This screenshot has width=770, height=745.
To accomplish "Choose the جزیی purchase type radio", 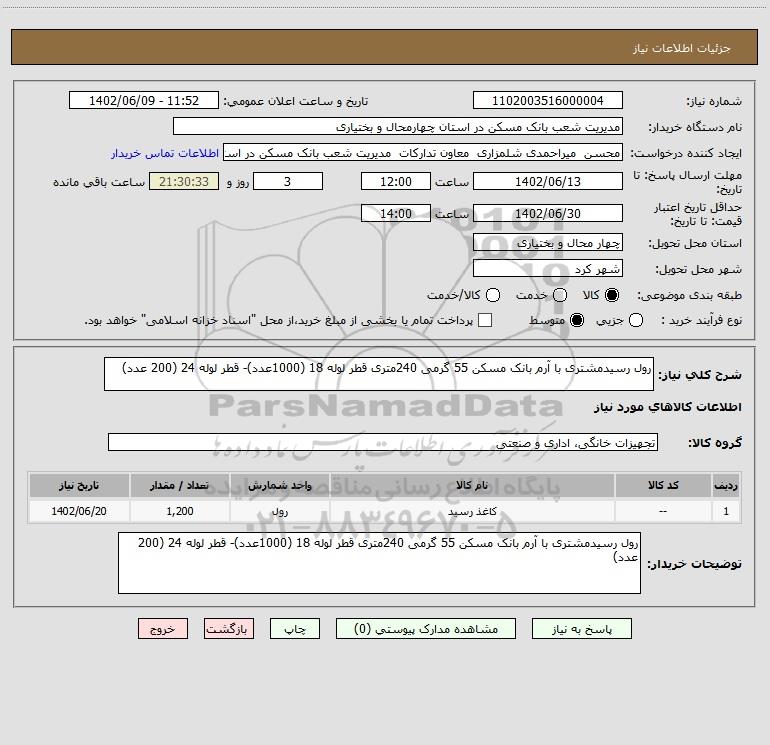I will click(636, 320).
